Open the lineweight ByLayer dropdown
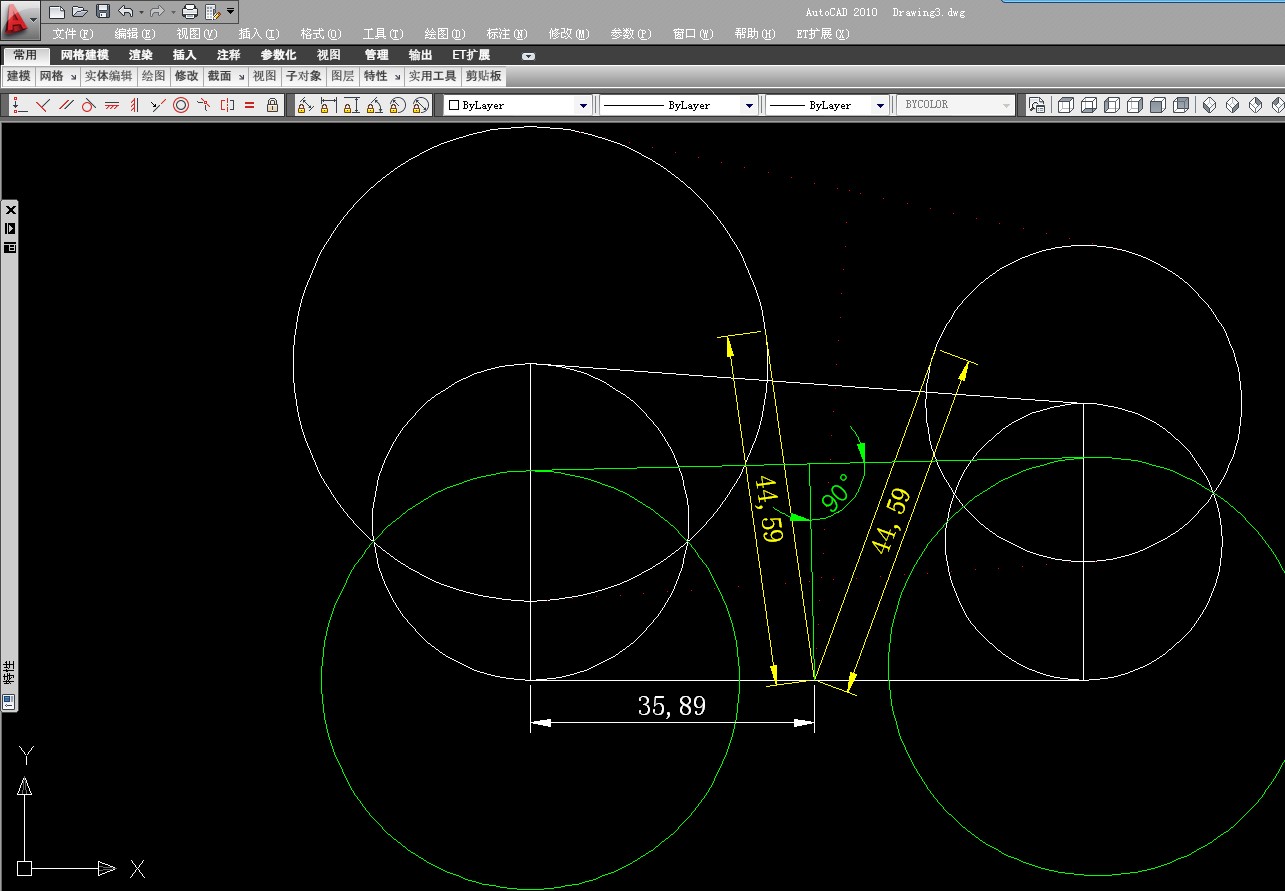The height and width of the screenshot is (891, 1285). coord(827,105)
